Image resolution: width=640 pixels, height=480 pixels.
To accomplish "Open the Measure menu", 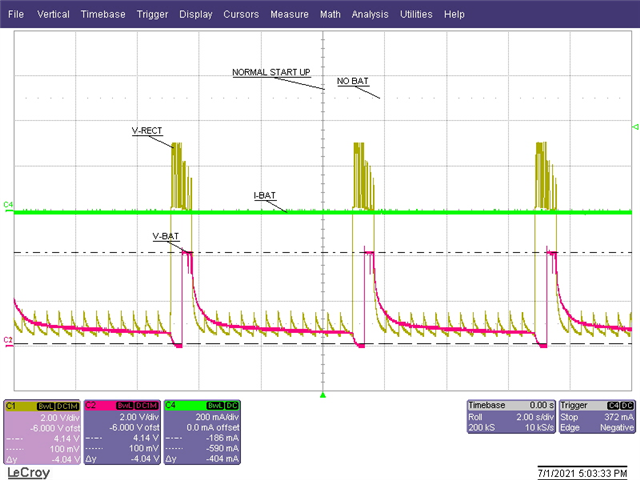I will [289, 14].
